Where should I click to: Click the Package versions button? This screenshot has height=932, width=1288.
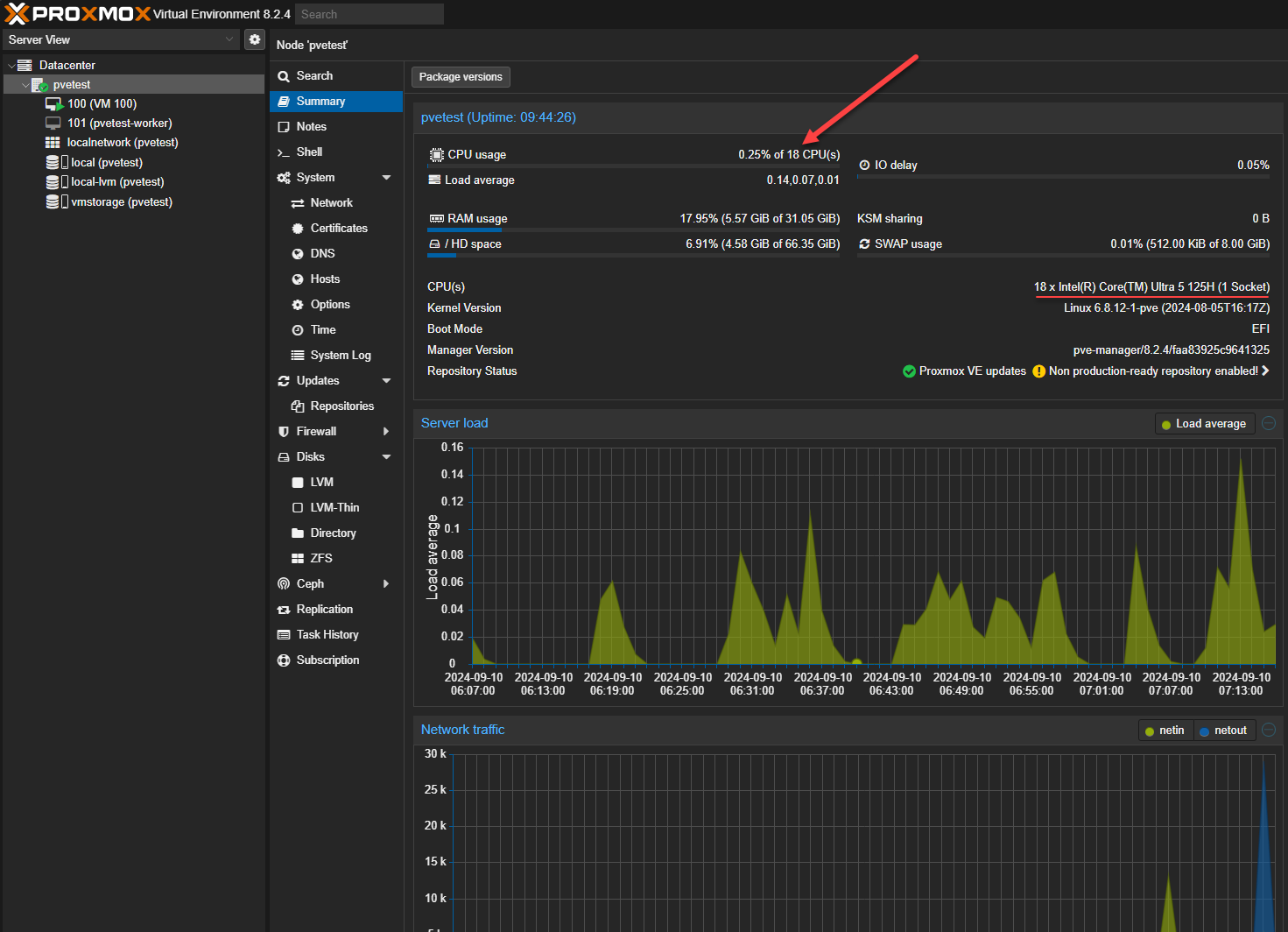tap(461, 77)
